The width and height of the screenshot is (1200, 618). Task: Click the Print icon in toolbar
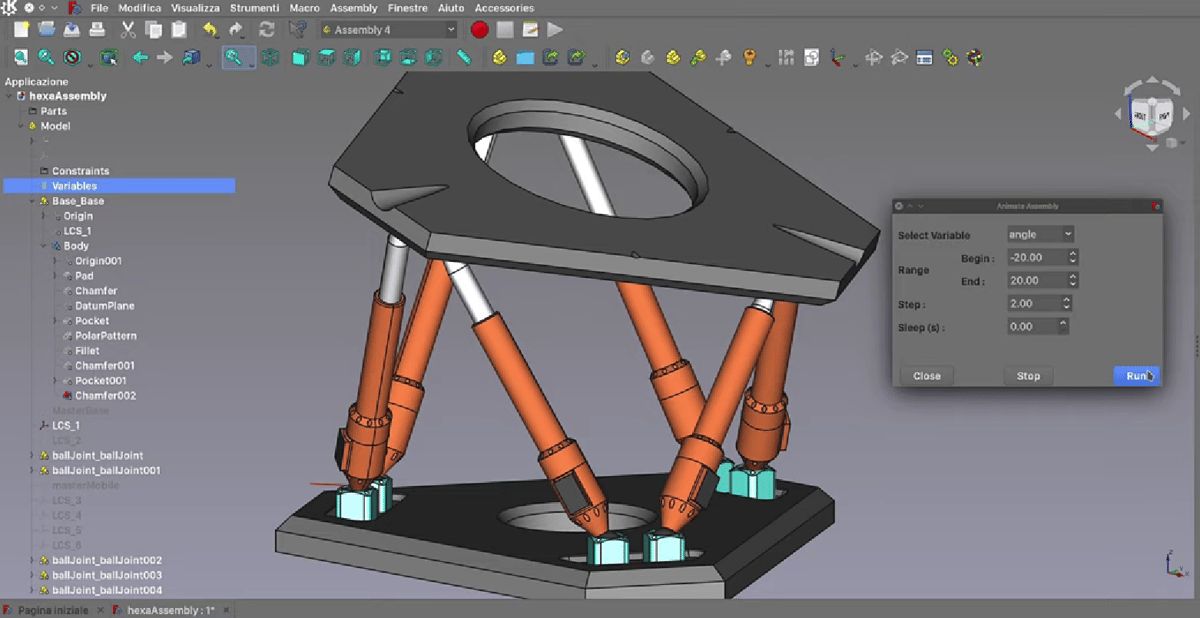[x=96, y=30]
